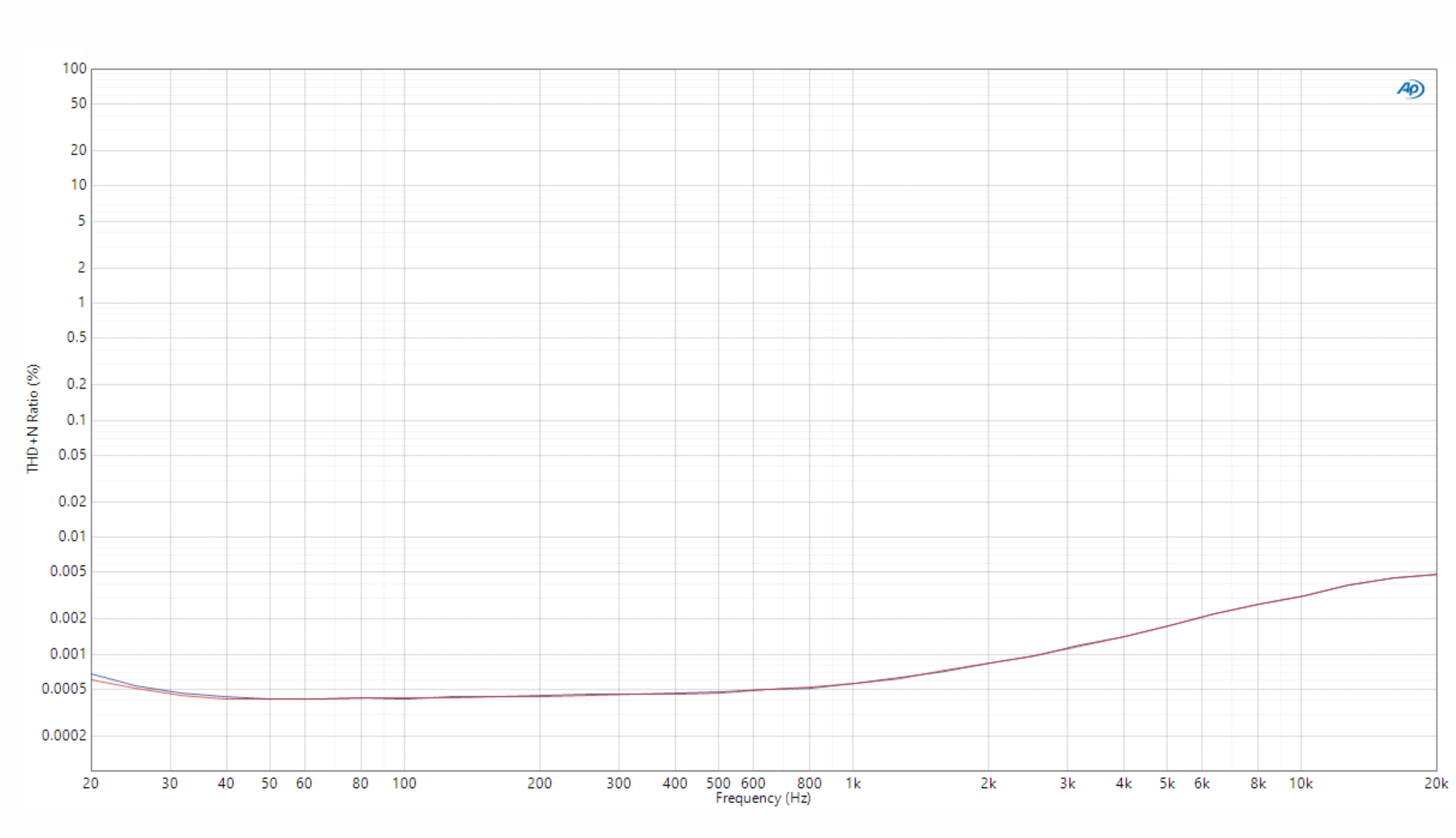Image resolution: width=1456 pixels, height=838 pixels.
Task: Click the 'Frequency (Hz)' axis title
Action: coord(763,798)
